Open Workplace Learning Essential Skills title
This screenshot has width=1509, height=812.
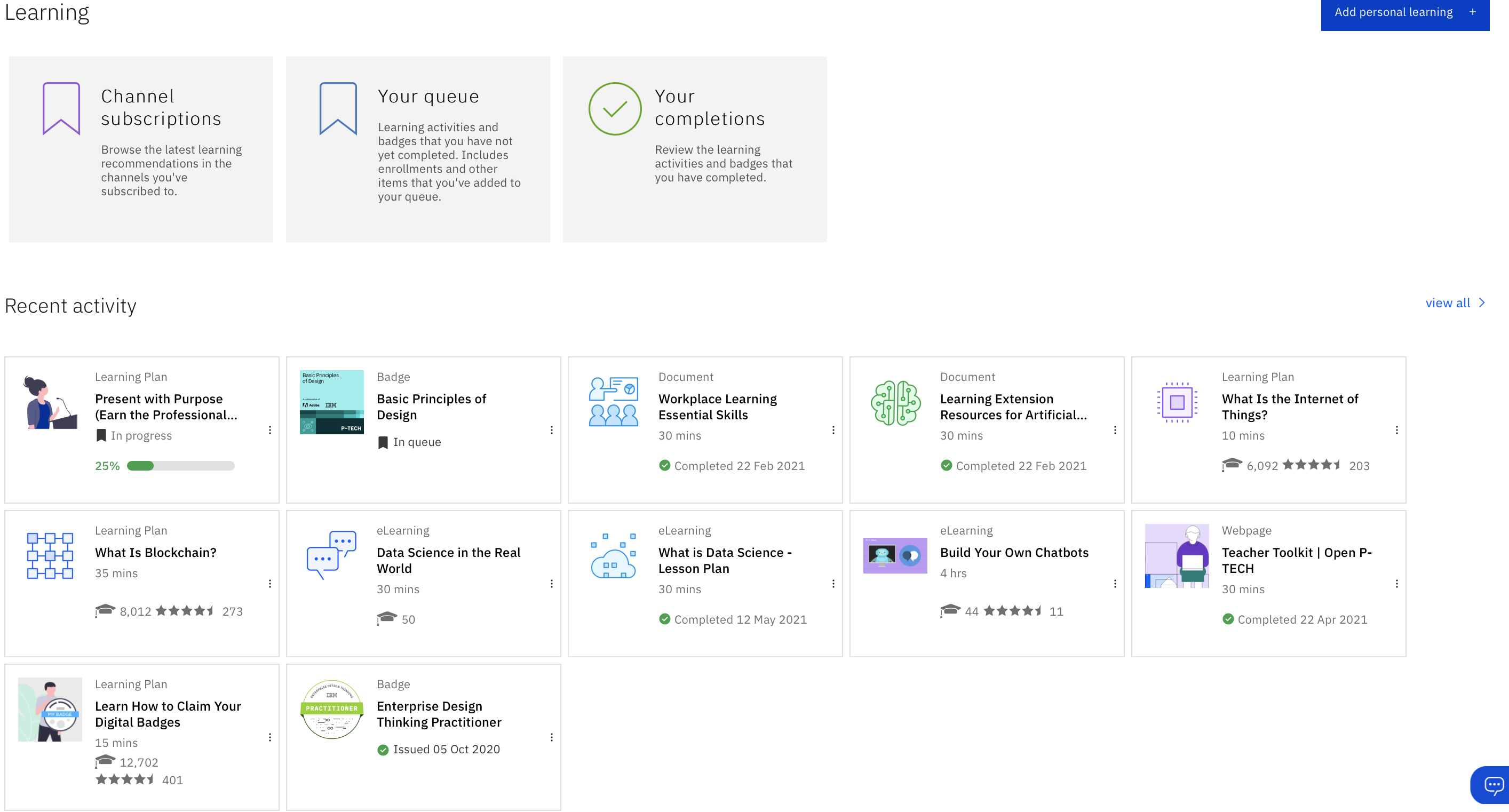point(718,407)
